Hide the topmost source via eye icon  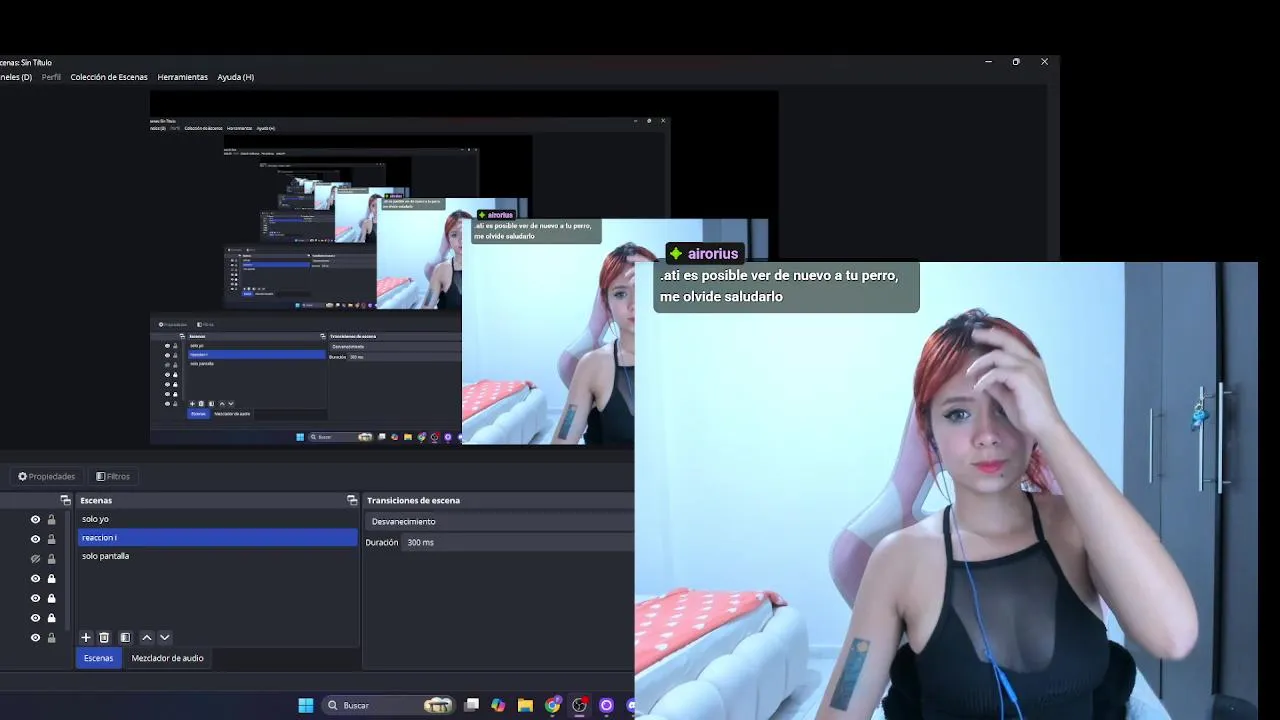(35, 520)
